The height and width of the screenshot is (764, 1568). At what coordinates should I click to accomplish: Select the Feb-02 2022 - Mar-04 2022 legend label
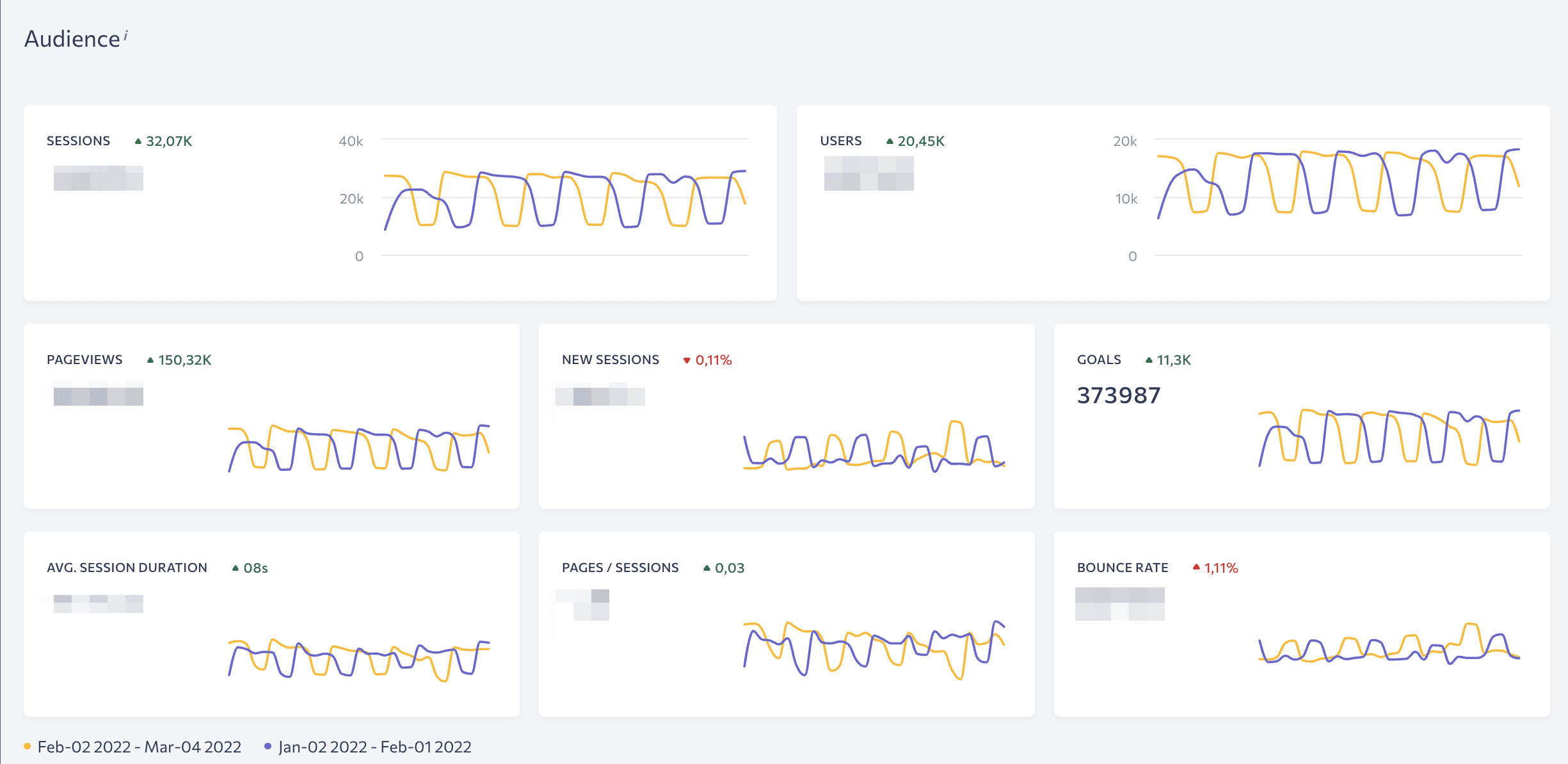click(x=140, y=747)
